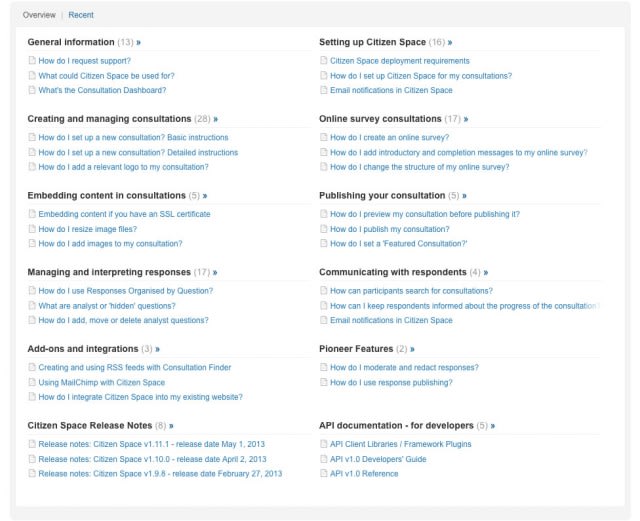The image size is (640, 521).
Task: Expand Add-ons and integrations arrow
Action: [158, 349]
